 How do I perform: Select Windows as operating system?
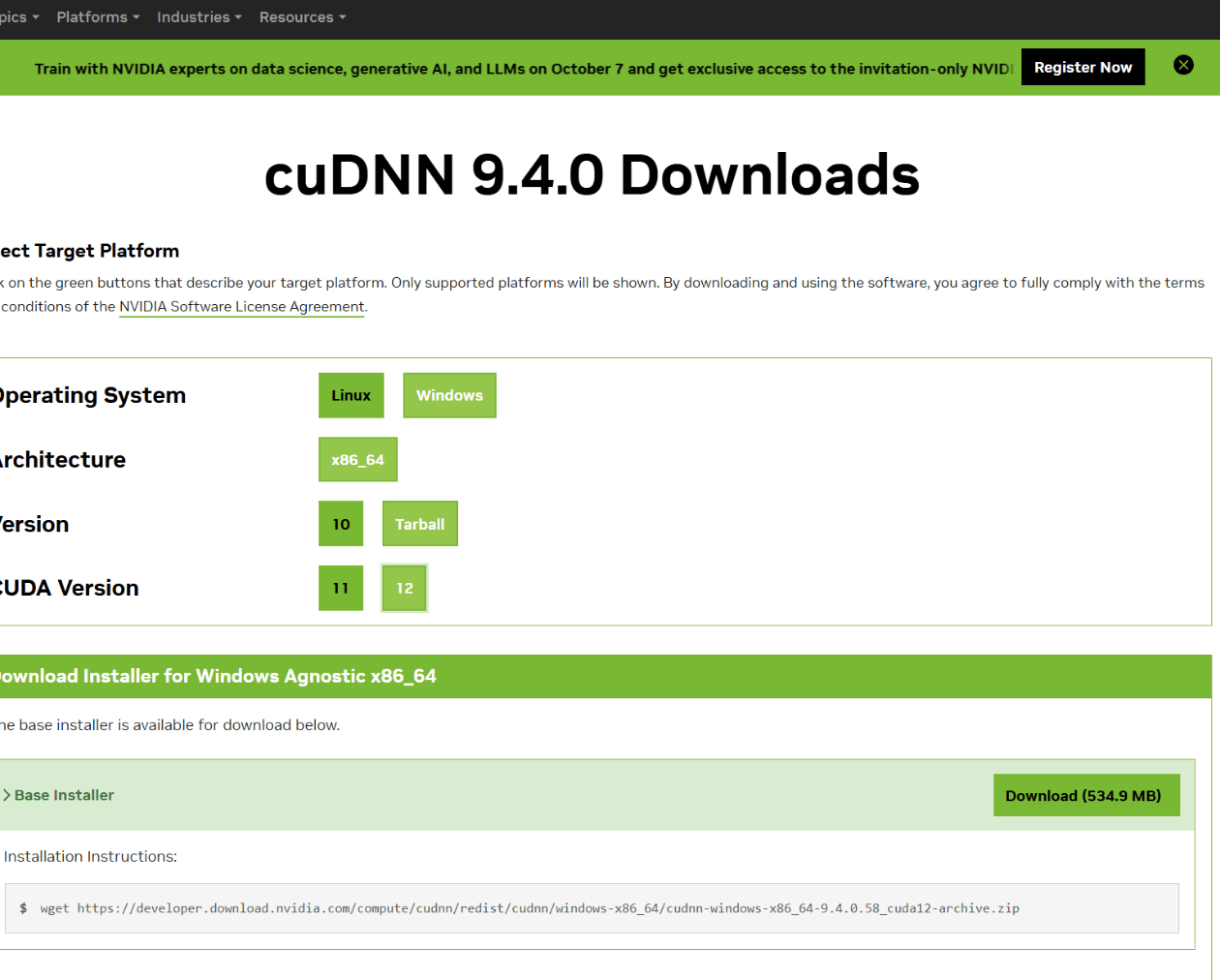(449, 395)
